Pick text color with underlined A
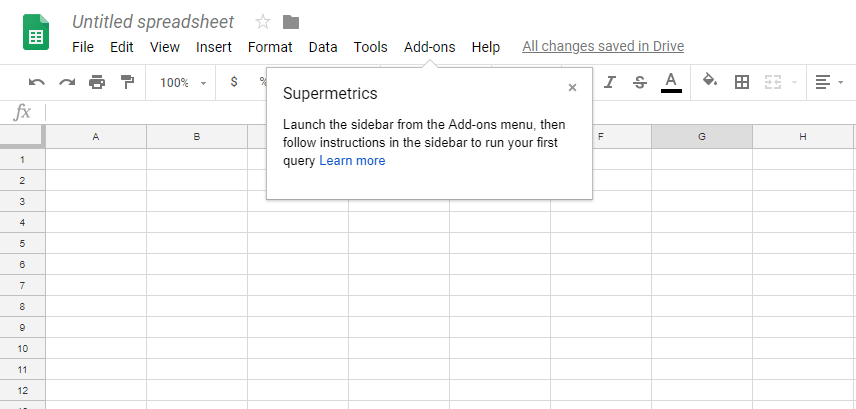The width and height of the screenshot is (856, 409). coord(671,81)
